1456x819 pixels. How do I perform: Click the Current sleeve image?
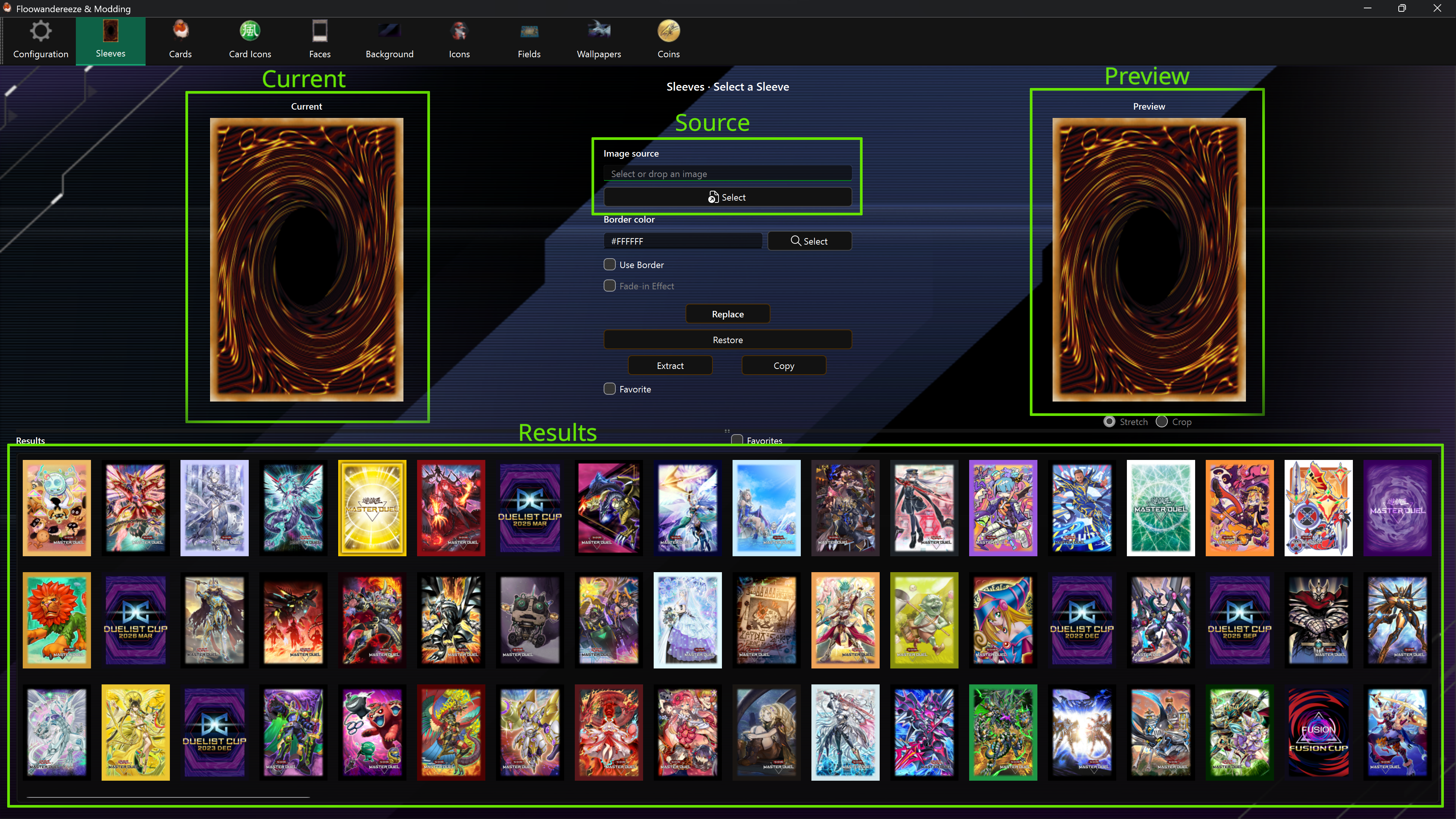pos(306,259)
